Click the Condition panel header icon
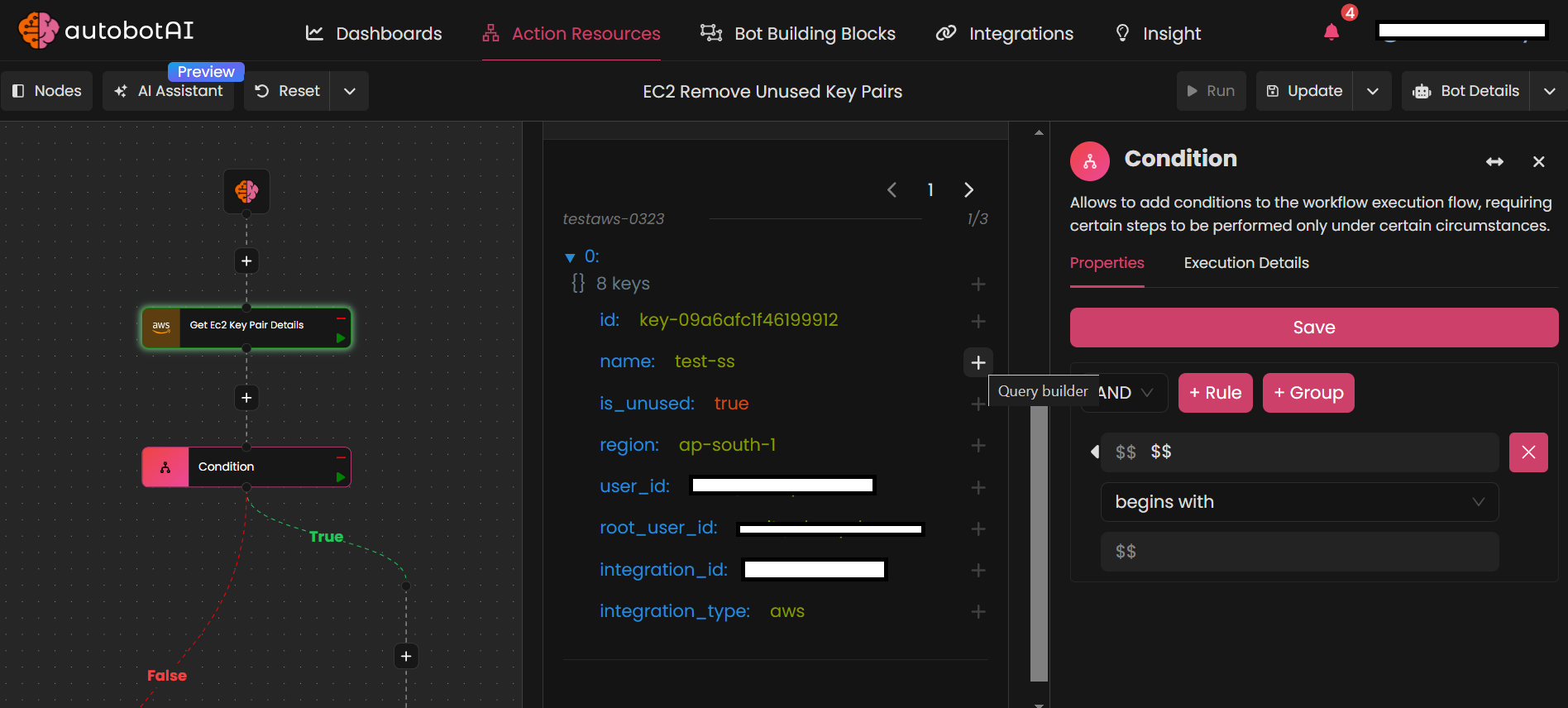1568x708 pixels. pos(1090,161)
